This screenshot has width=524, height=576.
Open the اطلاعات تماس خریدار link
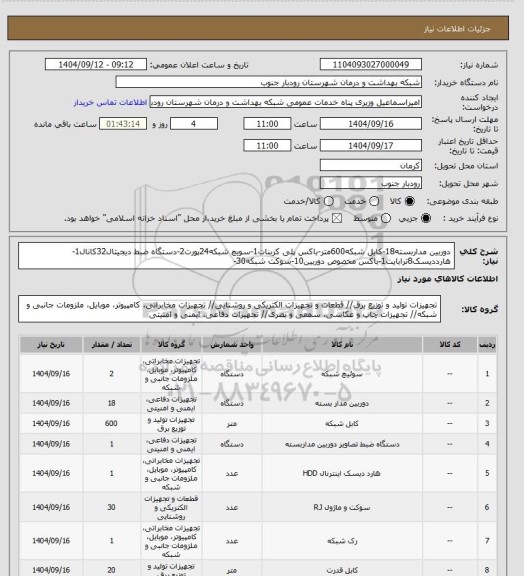point(110,102)
